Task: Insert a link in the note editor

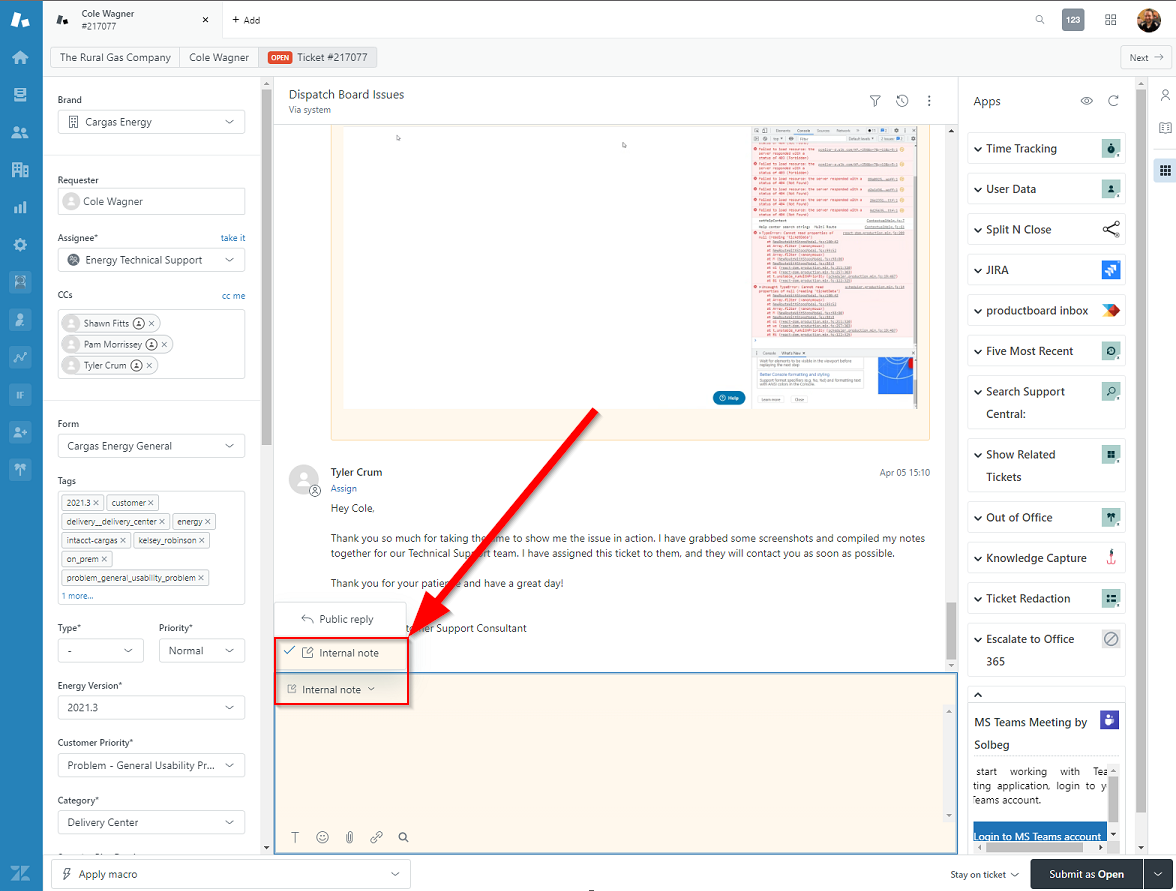Action: pos(376,837)
